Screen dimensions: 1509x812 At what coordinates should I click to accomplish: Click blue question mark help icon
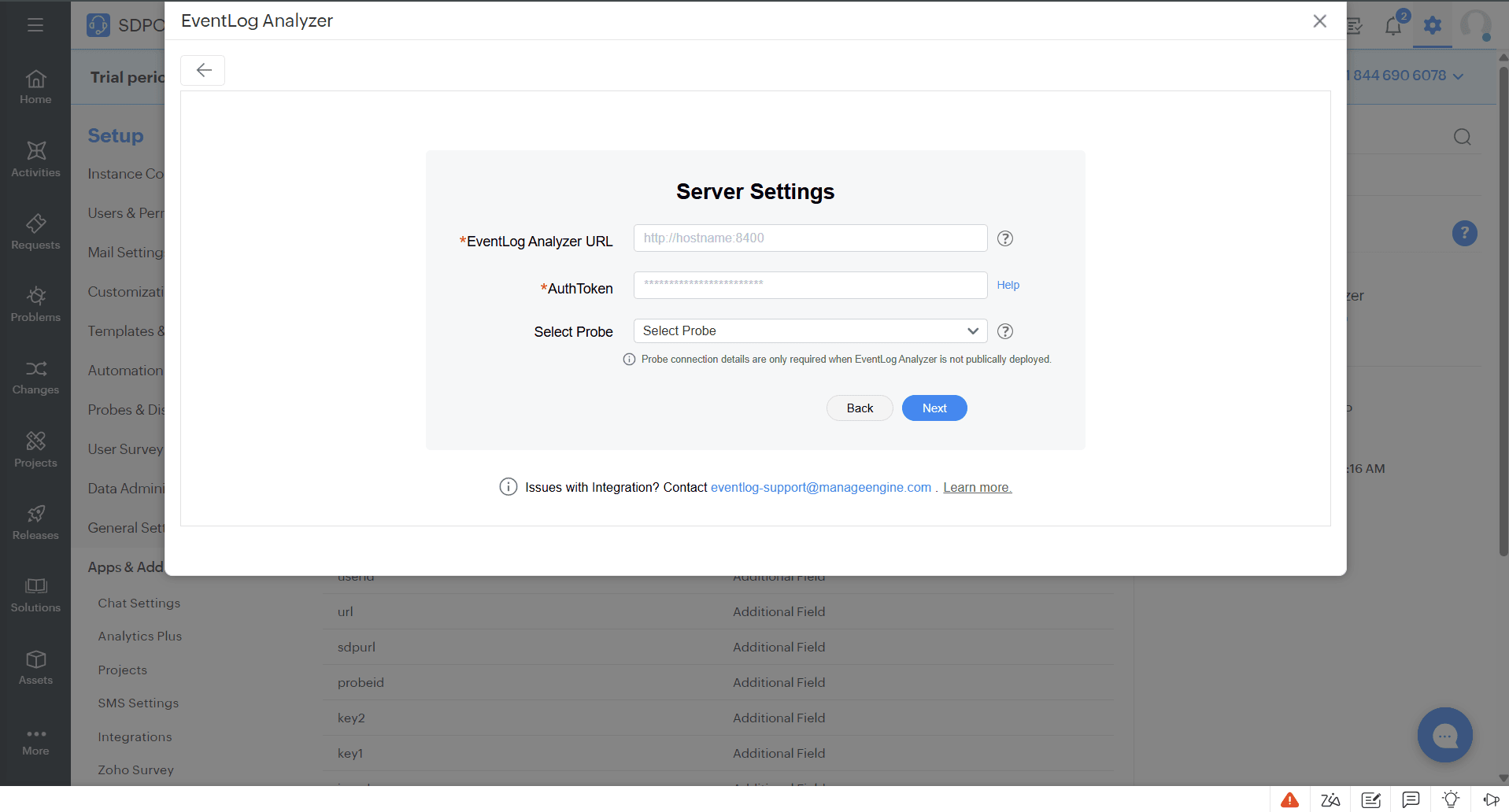(1464, 233)
